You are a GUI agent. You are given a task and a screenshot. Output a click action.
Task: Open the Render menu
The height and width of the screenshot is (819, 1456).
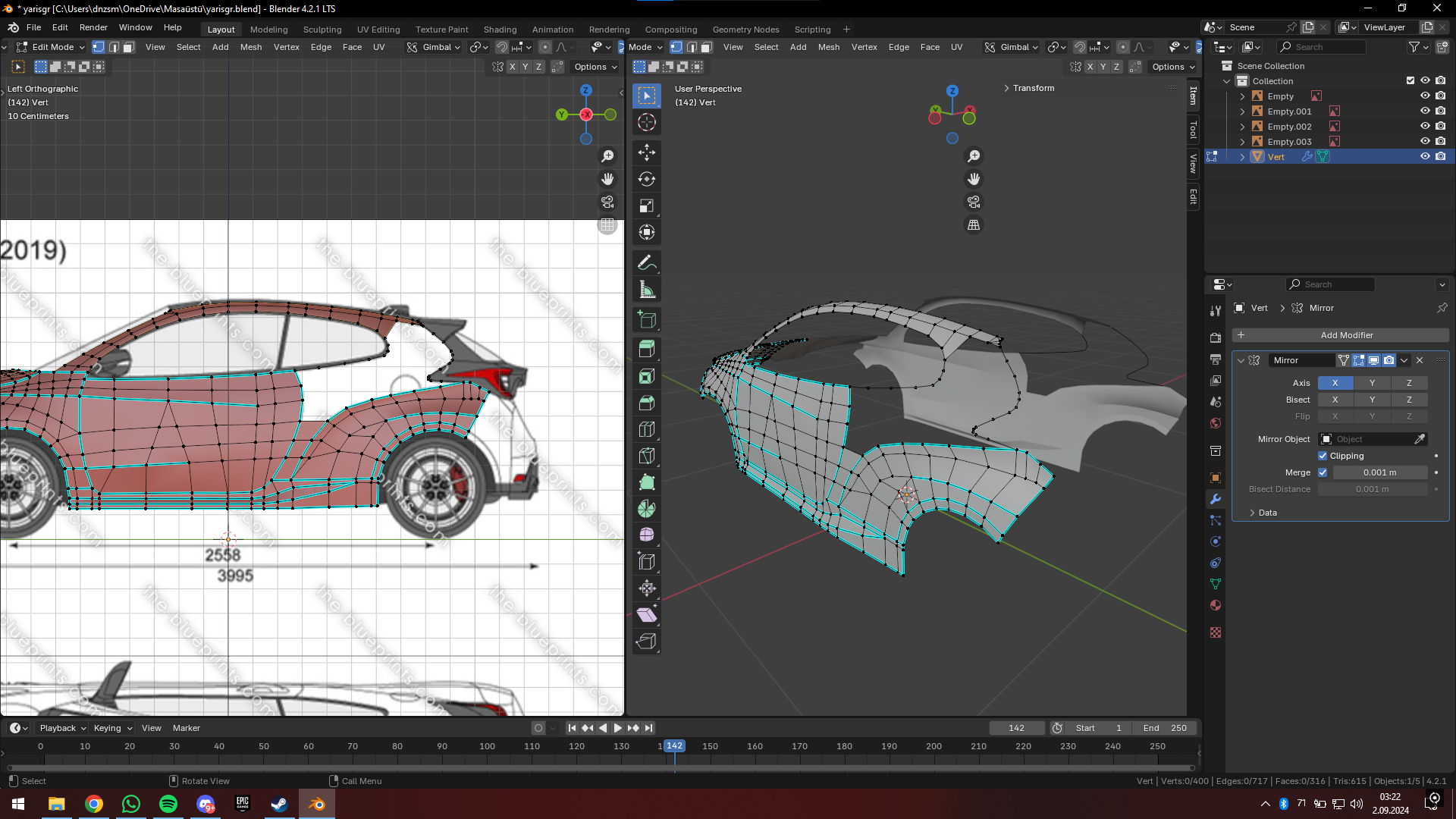[x=93, y=27]
